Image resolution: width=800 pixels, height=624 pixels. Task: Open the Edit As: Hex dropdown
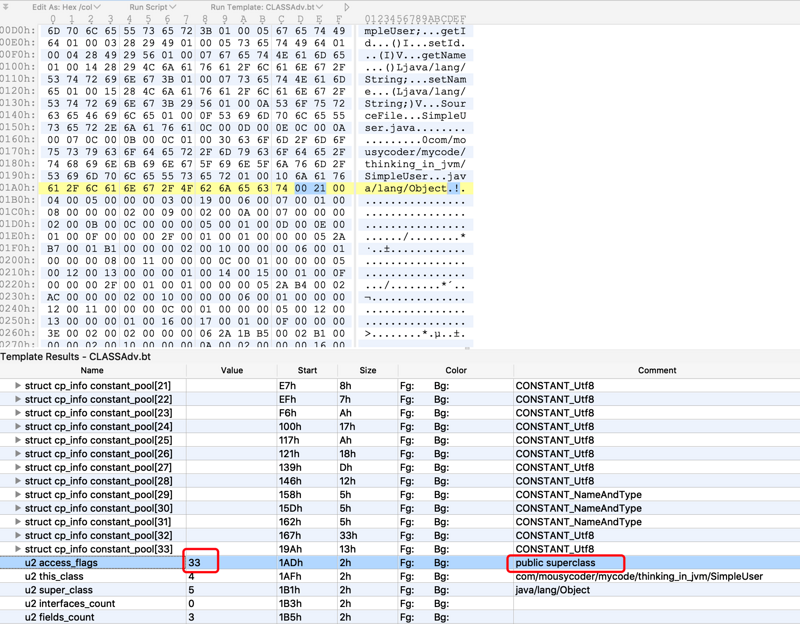(66, 7)
